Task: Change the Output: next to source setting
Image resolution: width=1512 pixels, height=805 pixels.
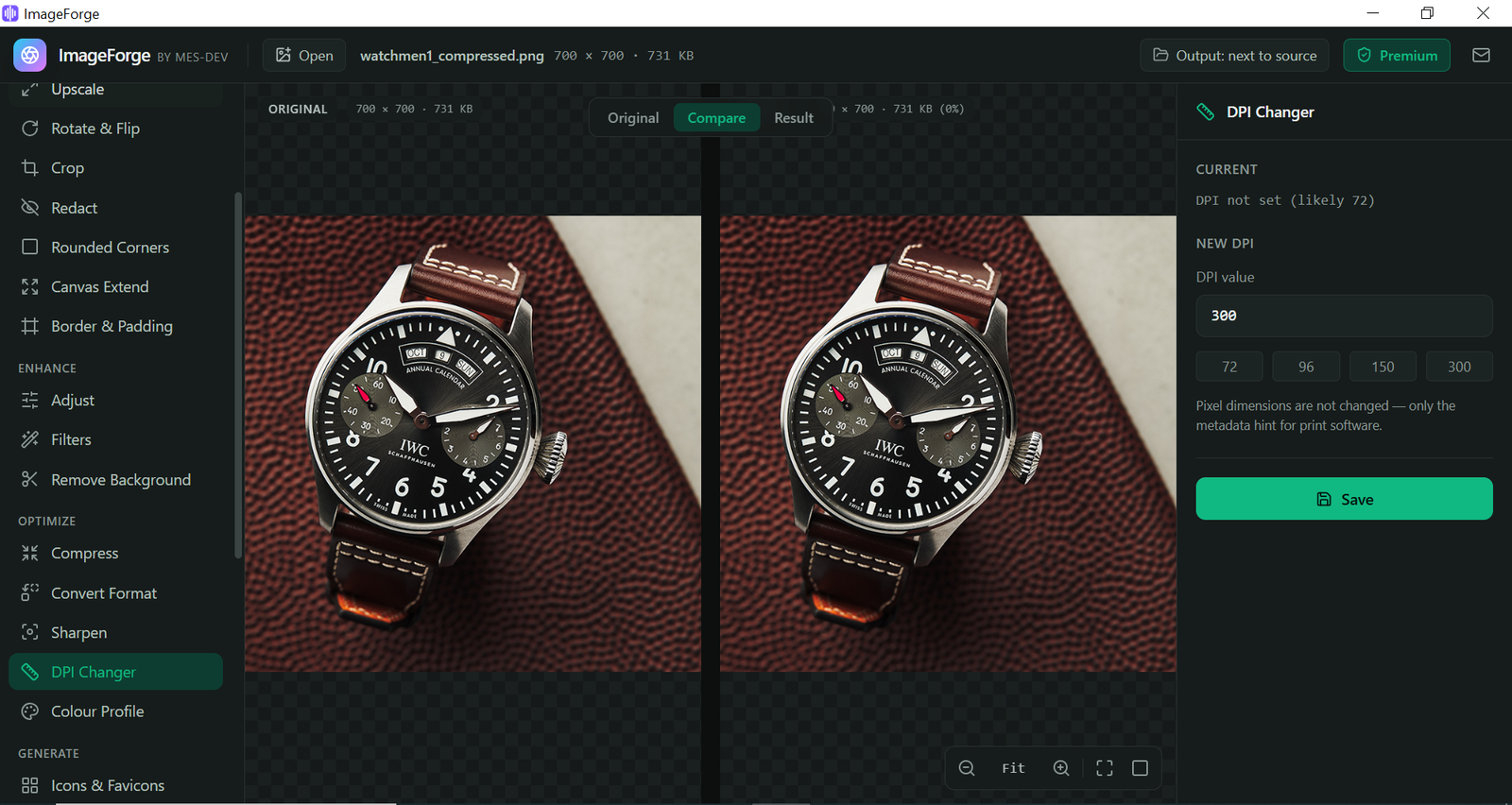Action: 1235,56
